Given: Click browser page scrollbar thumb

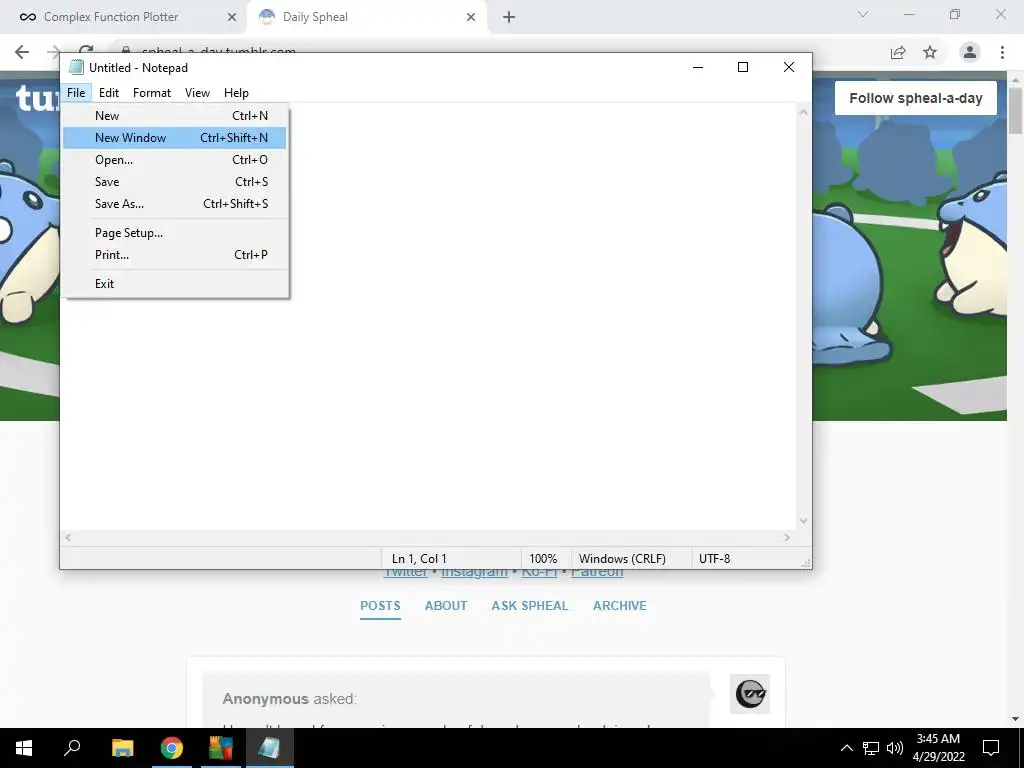Looking at the screenshot, I should tap(1016, 110).
